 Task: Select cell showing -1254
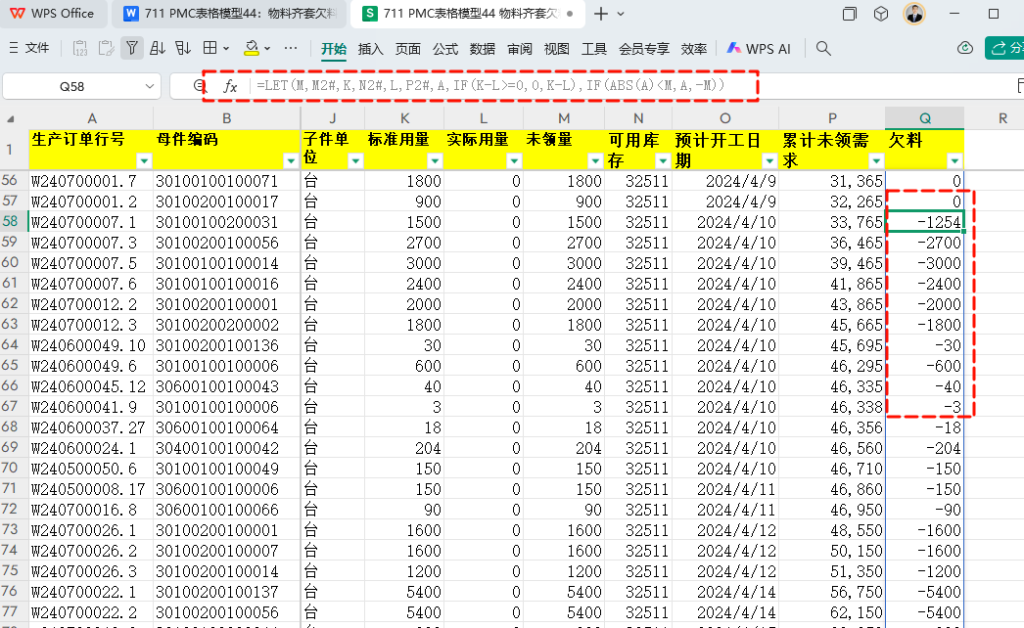(x=925, y=222)
